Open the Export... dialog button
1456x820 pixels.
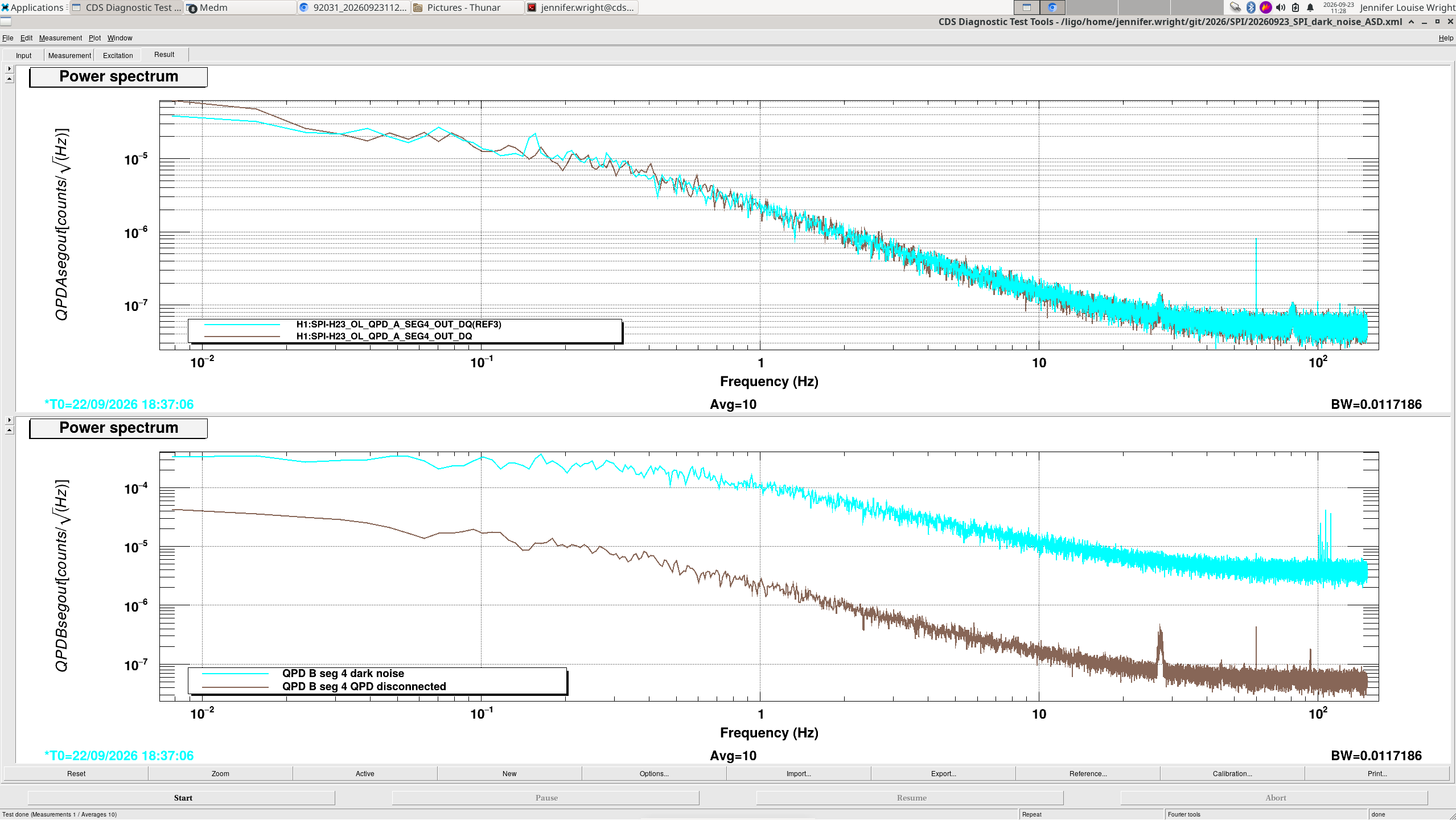[x=943, y=773]
